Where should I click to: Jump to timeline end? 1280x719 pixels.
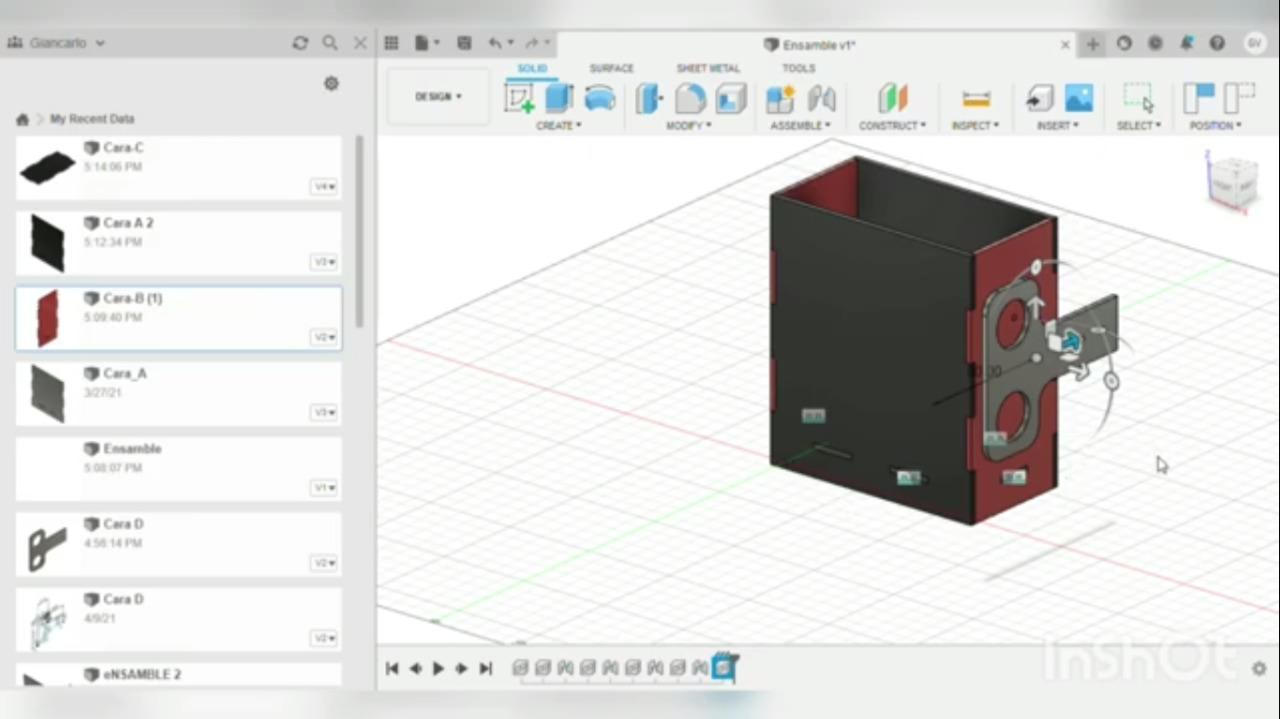[x=485, y=668]
